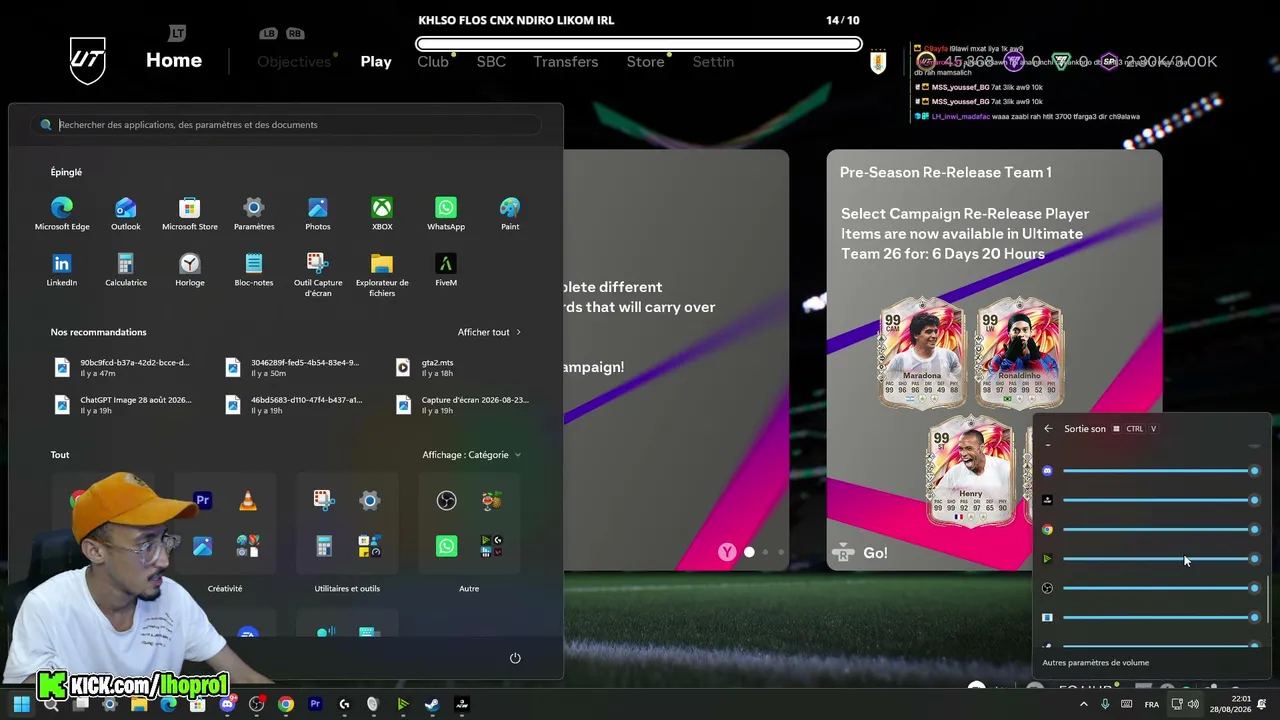This screenshot has height=720, width=1280.
Task: Launch Outlook from pinned apps
Action: 126,213
